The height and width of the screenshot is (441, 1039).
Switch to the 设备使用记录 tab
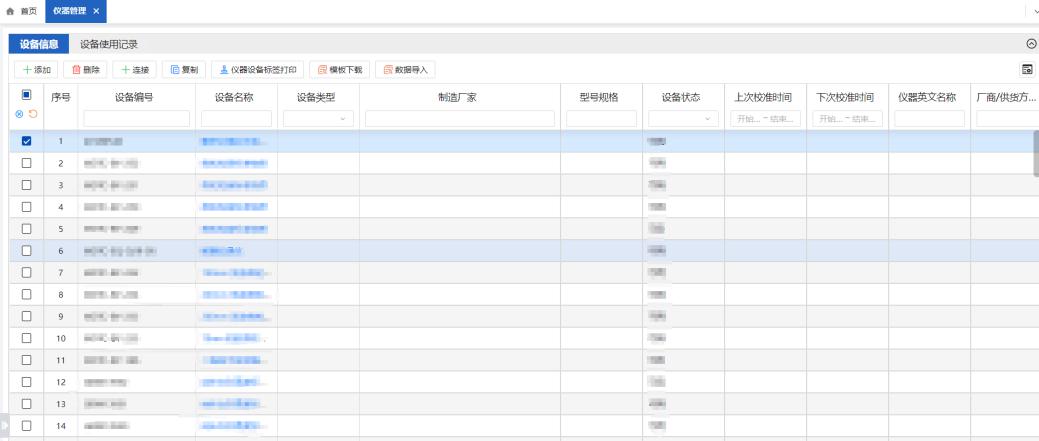coord(109,44)
